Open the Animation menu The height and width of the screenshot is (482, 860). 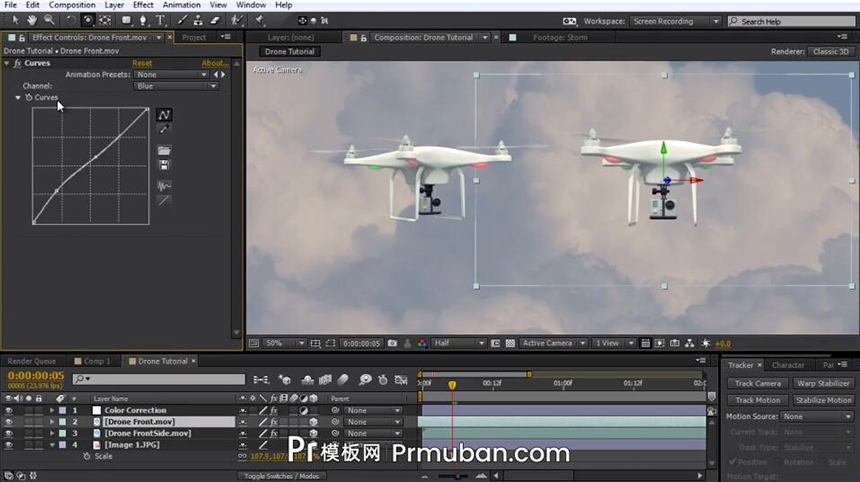[181, 5]
